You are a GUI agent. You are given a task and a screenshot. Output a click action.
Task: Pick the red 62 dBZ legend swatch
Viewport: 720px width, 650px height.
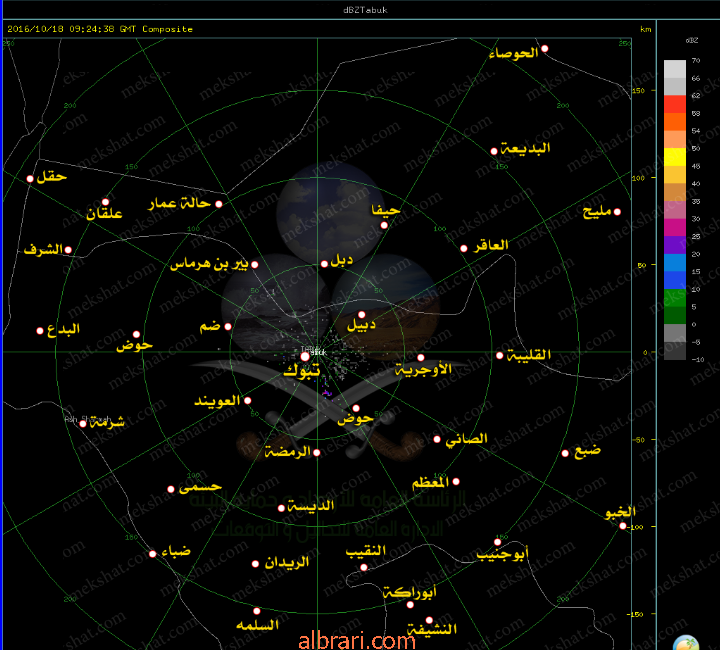[x=675, y=104]
